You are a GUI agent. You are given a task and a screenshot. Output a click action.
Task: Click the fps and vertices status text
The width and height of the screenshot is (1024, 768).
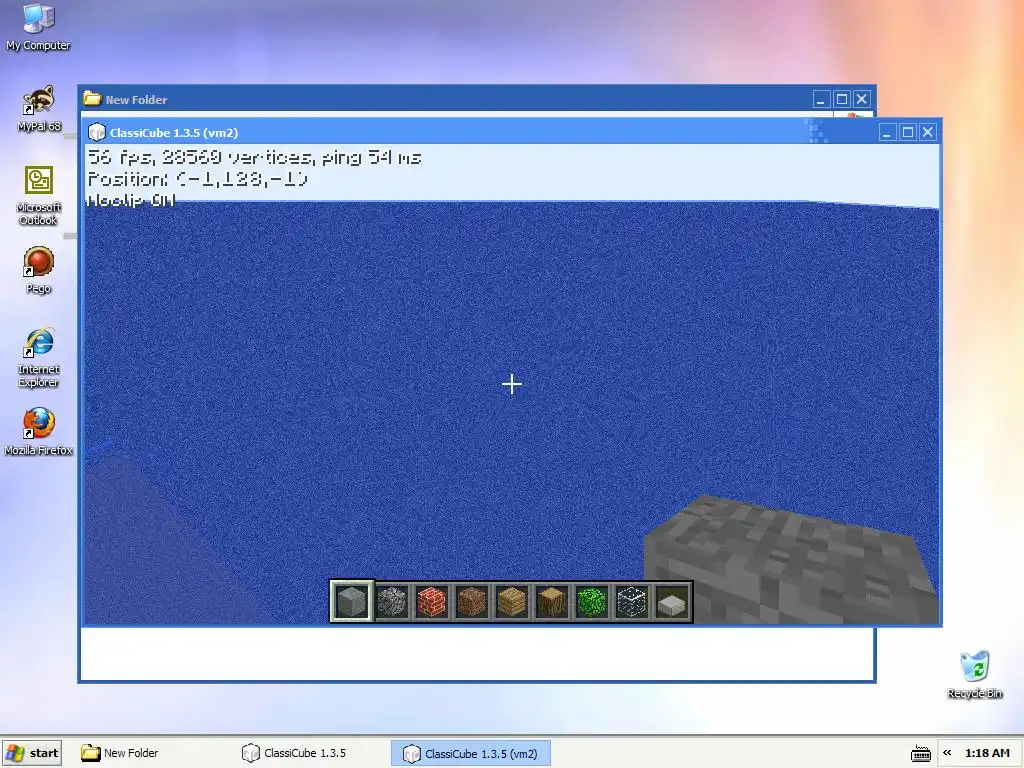click(255, 157)
